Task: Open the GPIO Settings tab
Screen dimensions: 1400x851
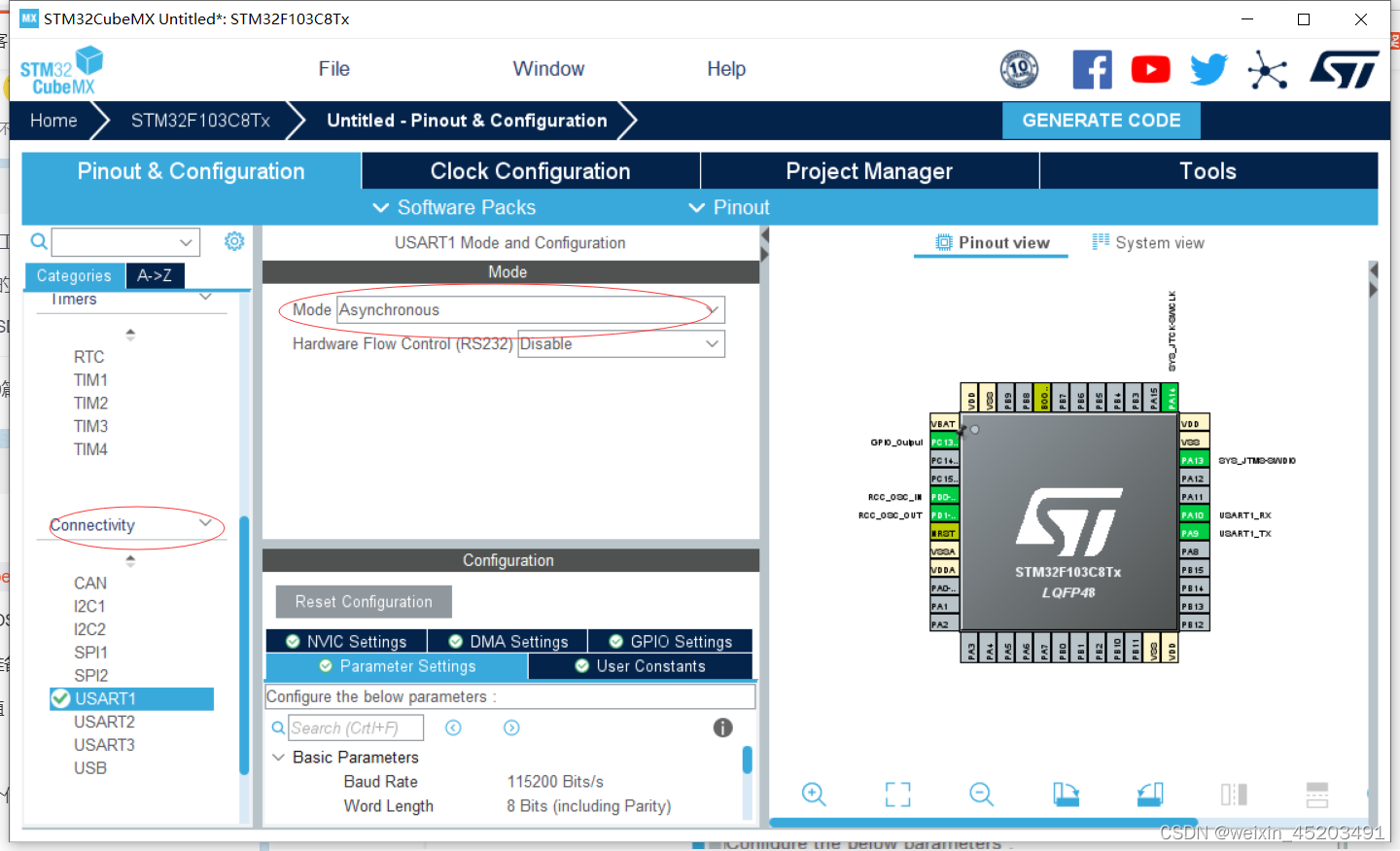Action: pos(670,641)
